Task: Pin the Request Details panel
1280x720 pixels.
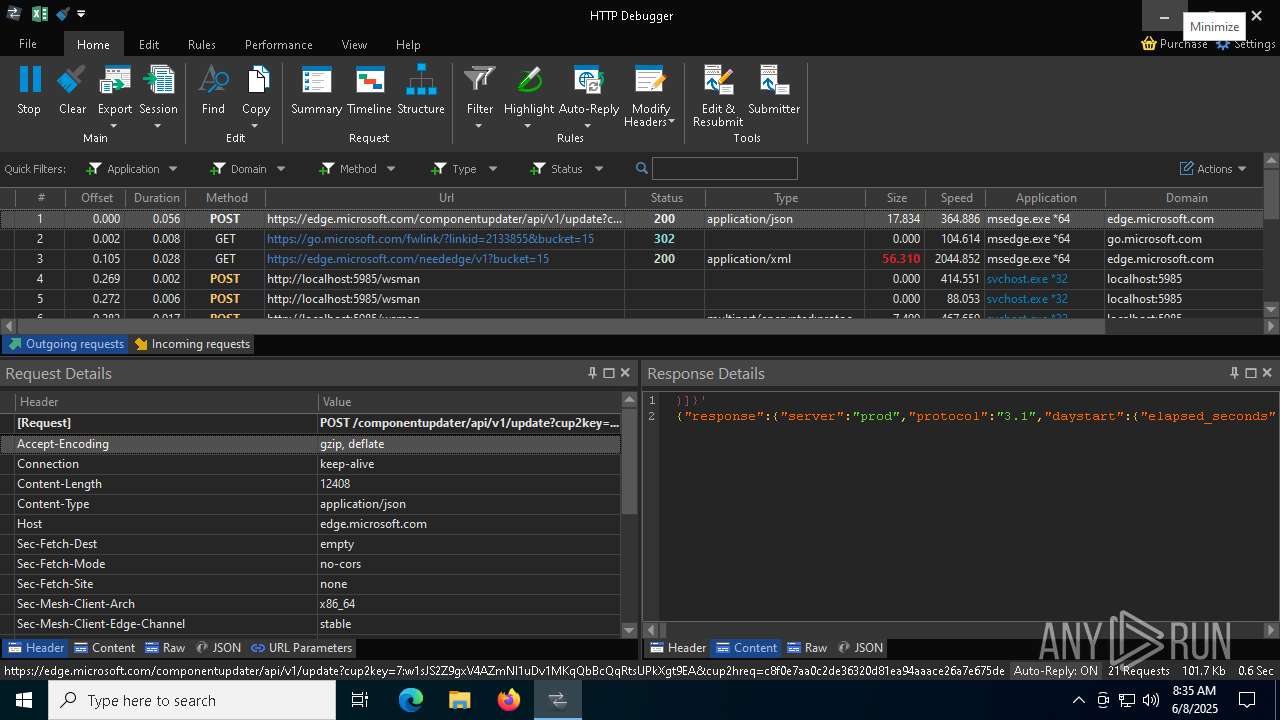Action: (x=592, y=373)
